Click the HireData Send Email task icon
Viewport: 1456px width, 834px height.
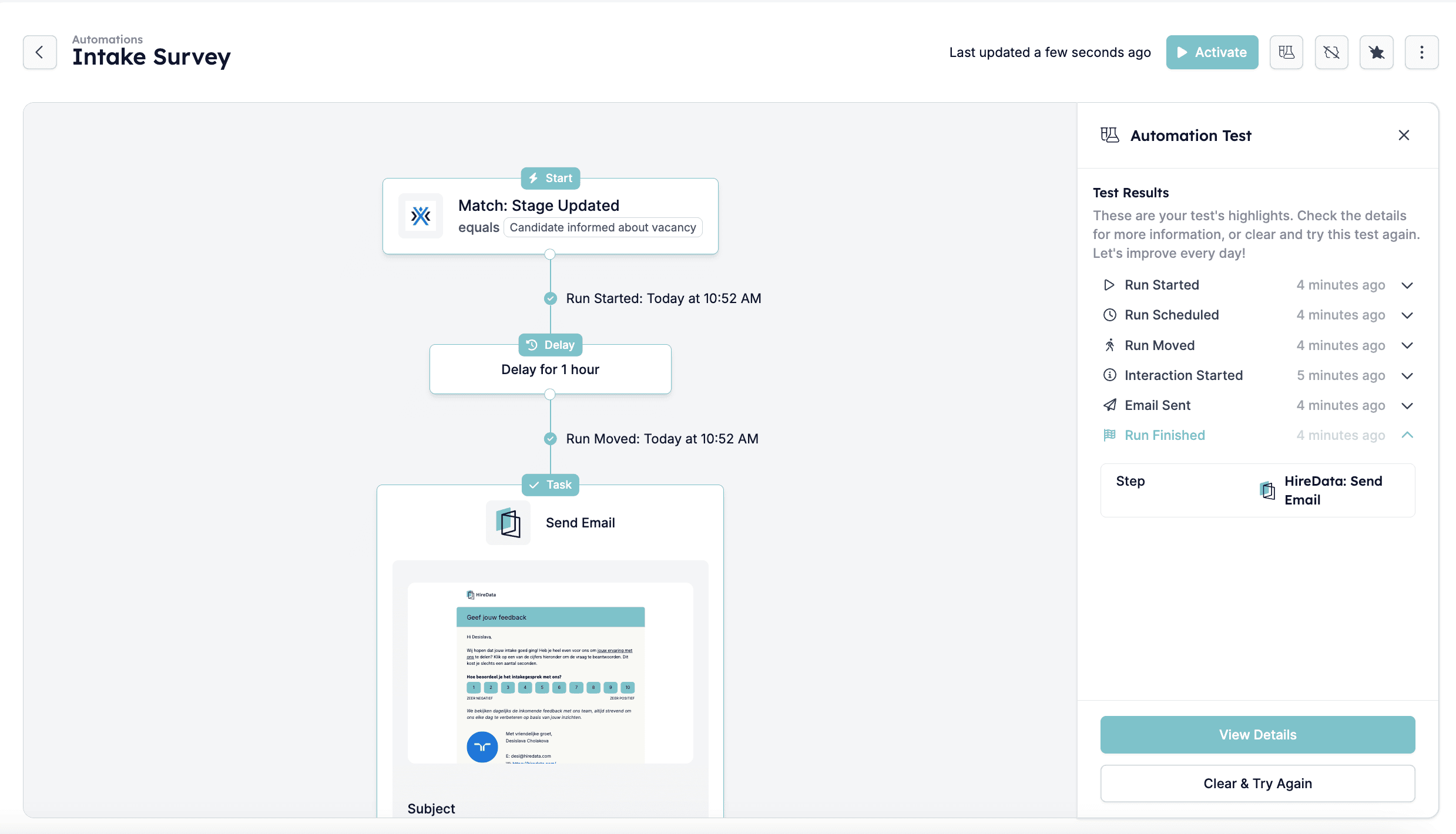tap(508, 523)
